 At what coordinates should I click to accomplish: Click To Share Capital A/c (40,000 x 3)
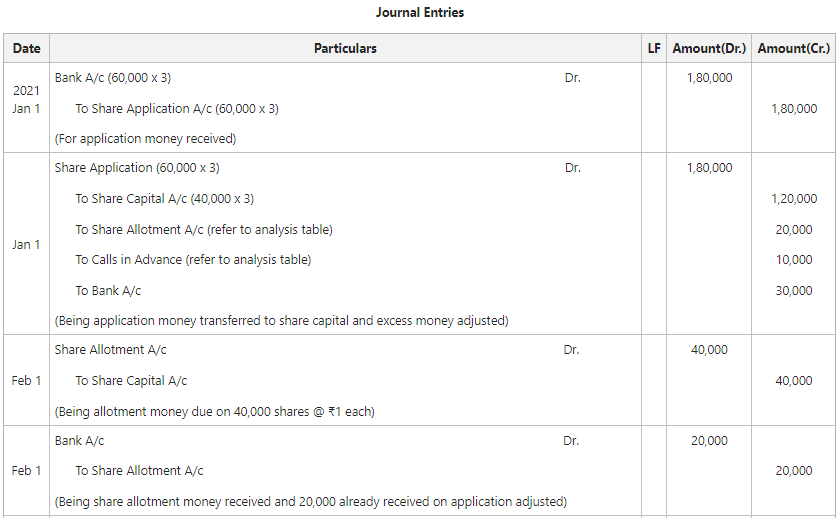[164, 199]
